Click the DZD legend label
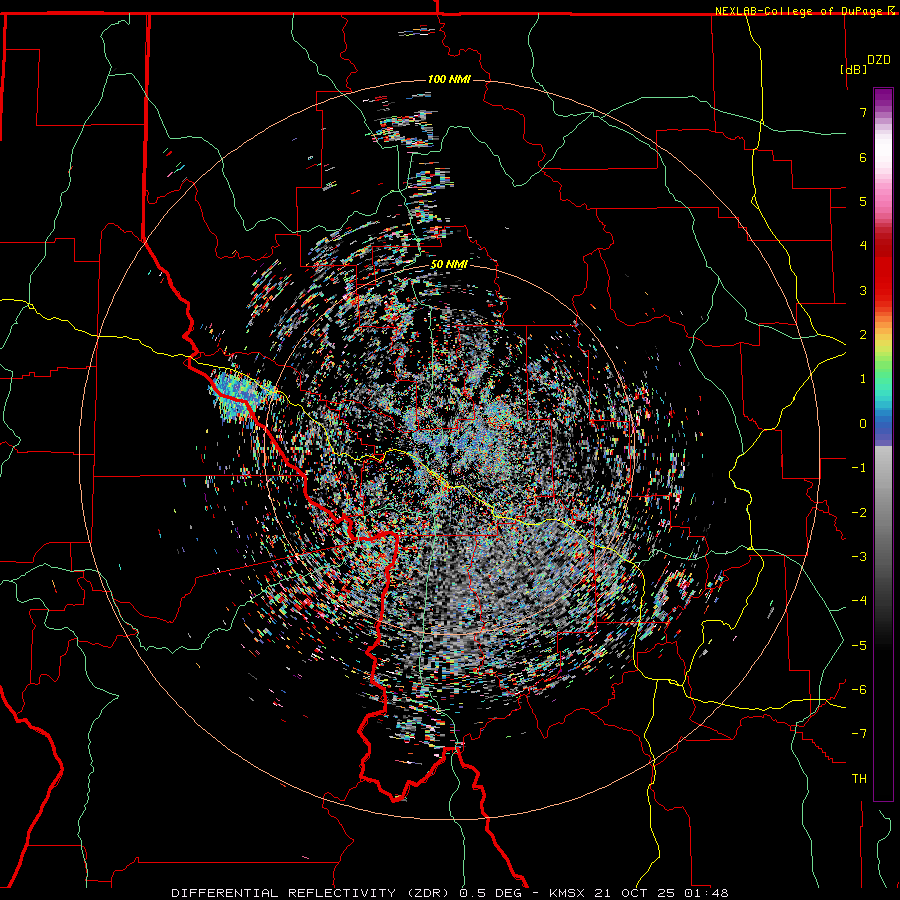This screenshot has height=900, width=900. (879, 60)
